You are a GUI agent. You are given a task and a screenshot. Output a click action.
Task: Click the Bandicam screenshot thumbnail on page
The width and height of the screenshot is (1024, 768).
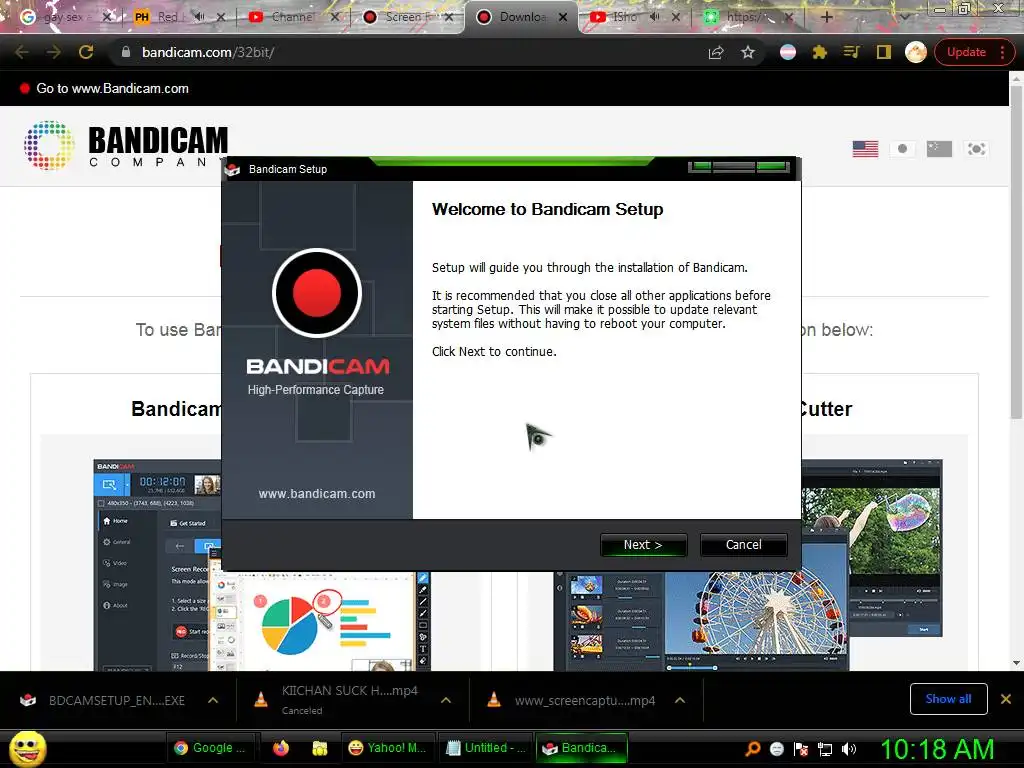[x=261, y=566]
